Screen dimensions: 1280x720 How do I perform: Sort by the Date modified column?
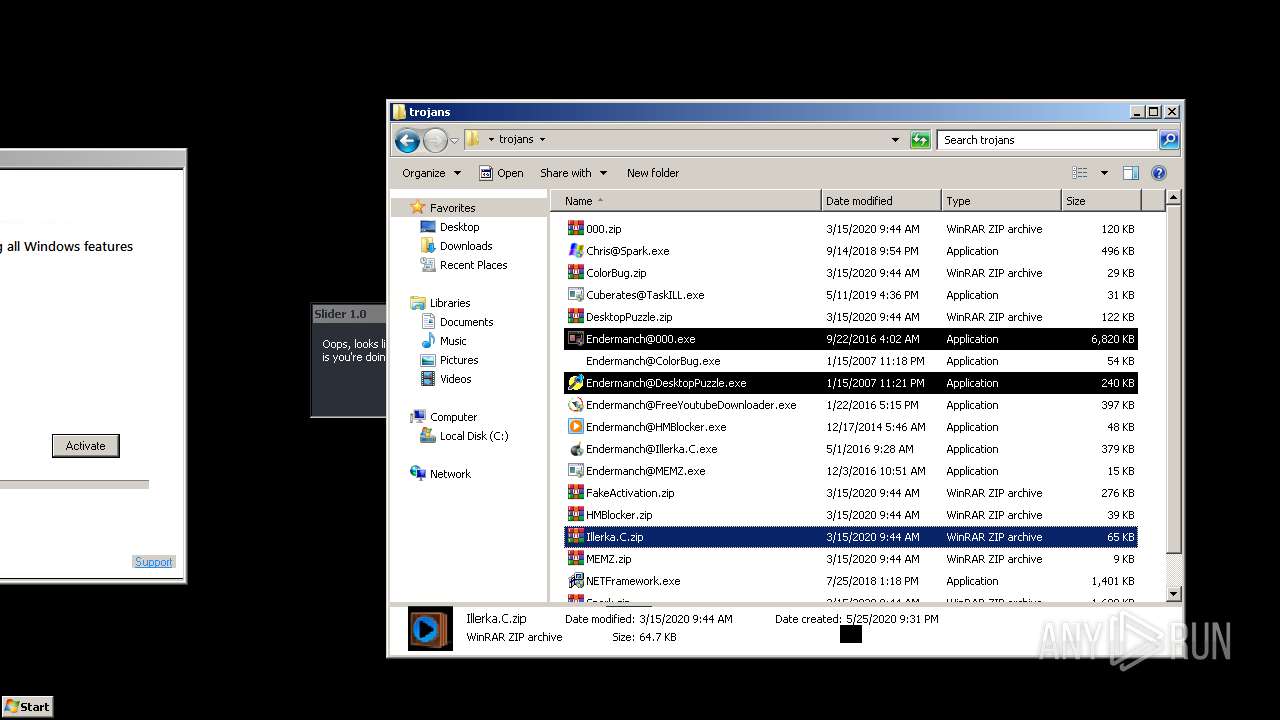point(880,201)
